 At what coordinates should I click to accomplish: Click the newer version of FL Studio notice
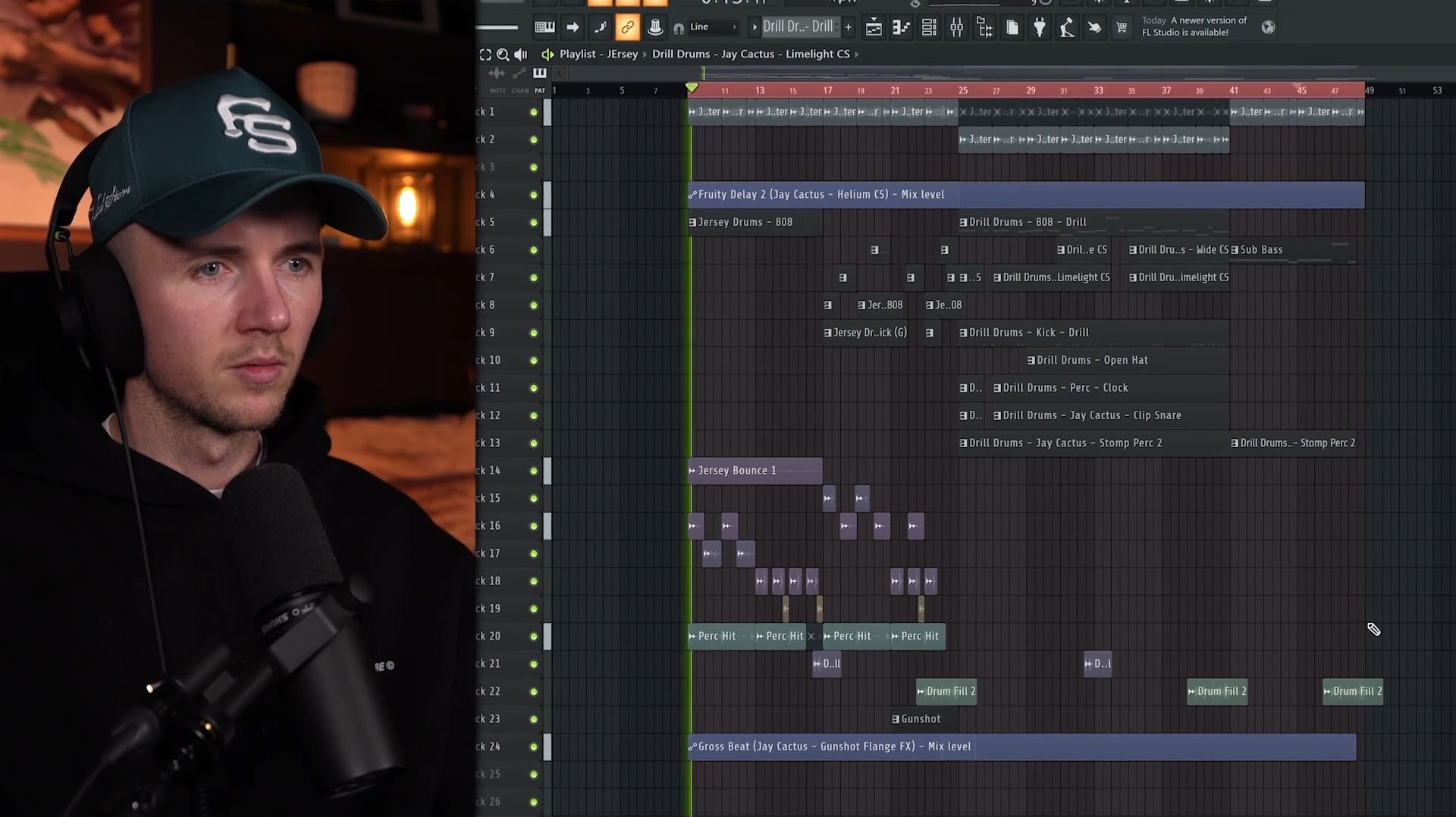click(x=1194, y=27)
